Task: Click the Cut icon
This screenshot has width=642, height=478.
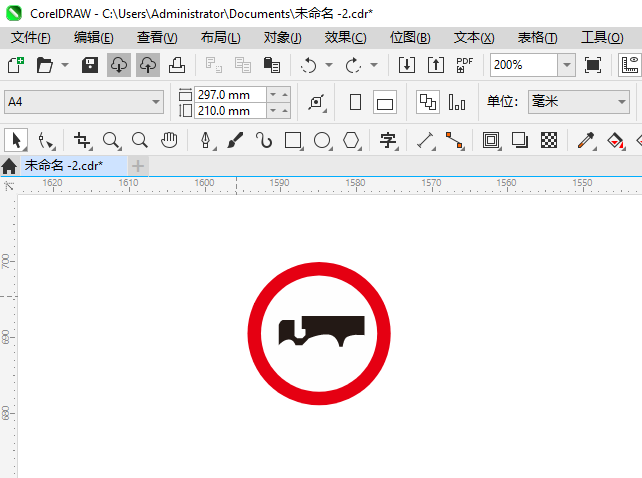Action: pos(213,65)
